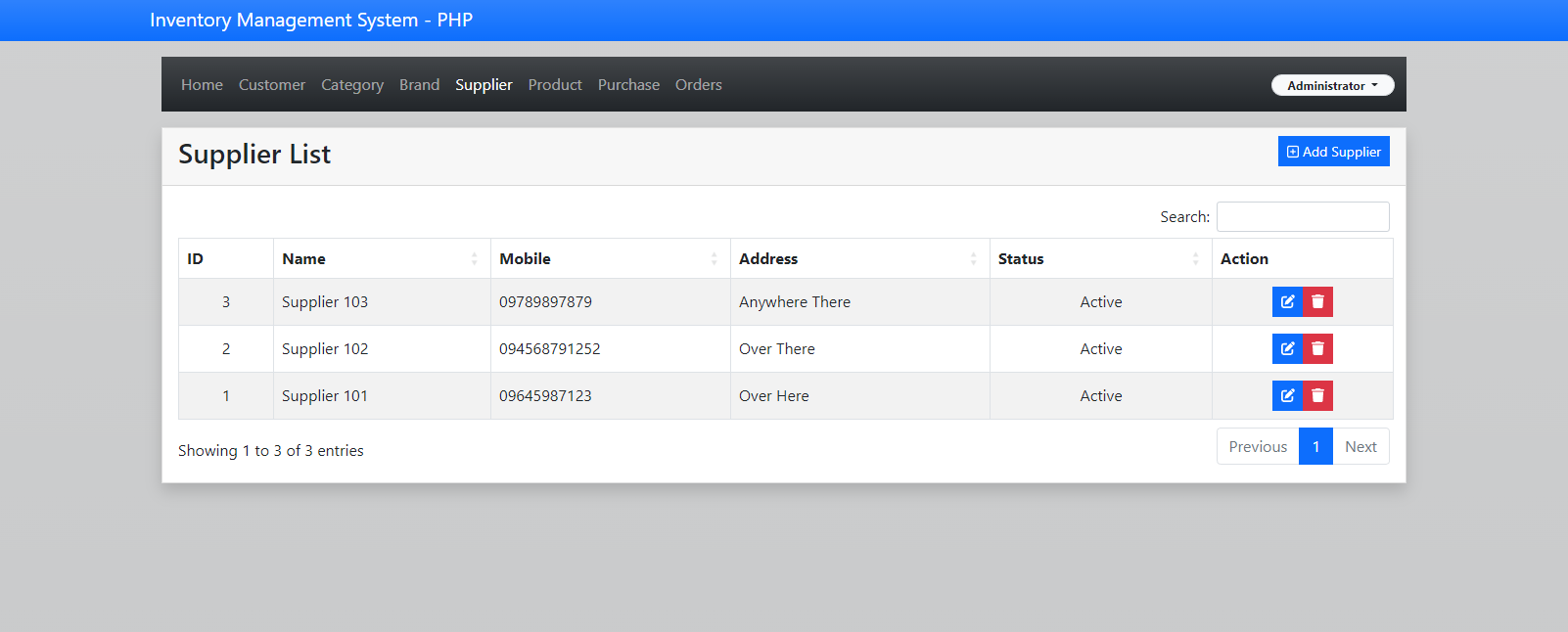The height and width of the screenshot is (632, 1568).
Task: Click the Add Supplier button
Action: [1333, 152]
